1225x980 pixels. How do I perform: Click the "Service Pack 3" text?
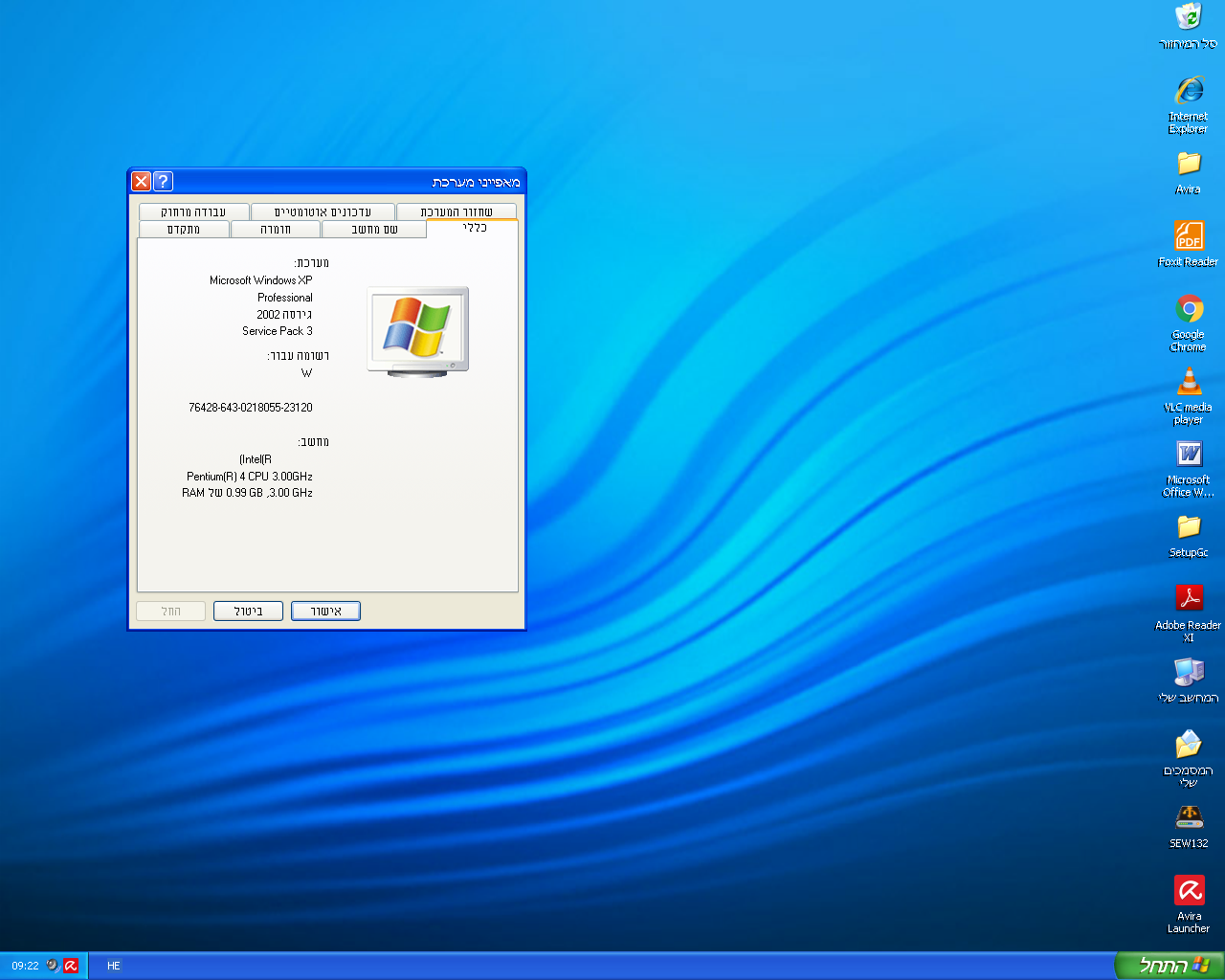click(278, 331)
